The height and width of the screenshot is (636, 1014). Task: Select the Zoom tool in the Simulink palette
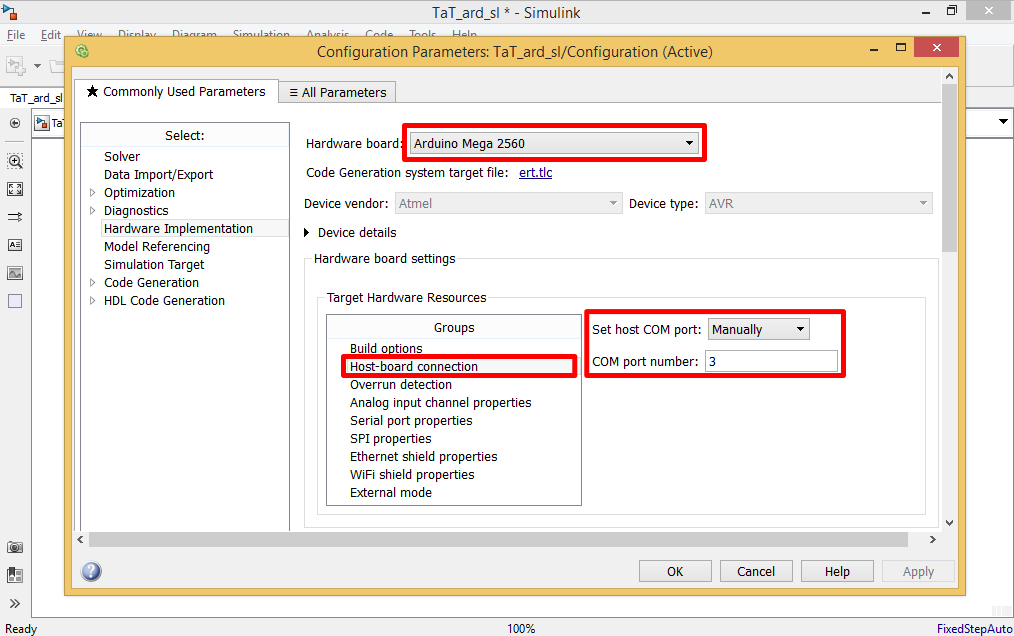15,161
